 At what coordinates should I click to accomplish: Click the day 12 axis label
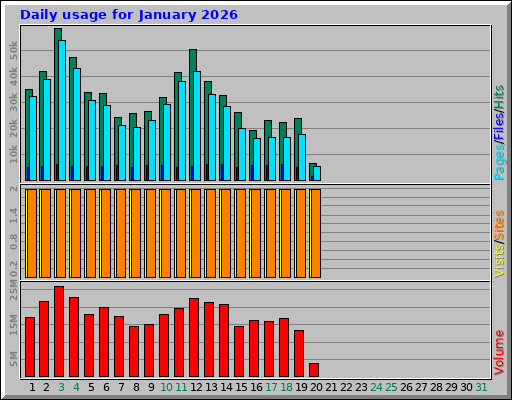pos(196,387)
